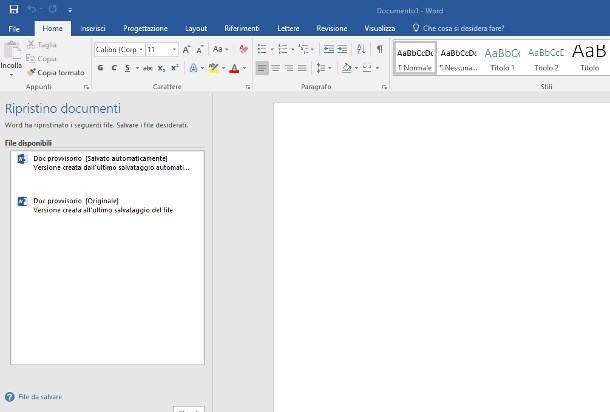The width and height of the screenshot is (610, 412).
Task: Toggle superscript x² formatting
Action: tap(175, 68)
